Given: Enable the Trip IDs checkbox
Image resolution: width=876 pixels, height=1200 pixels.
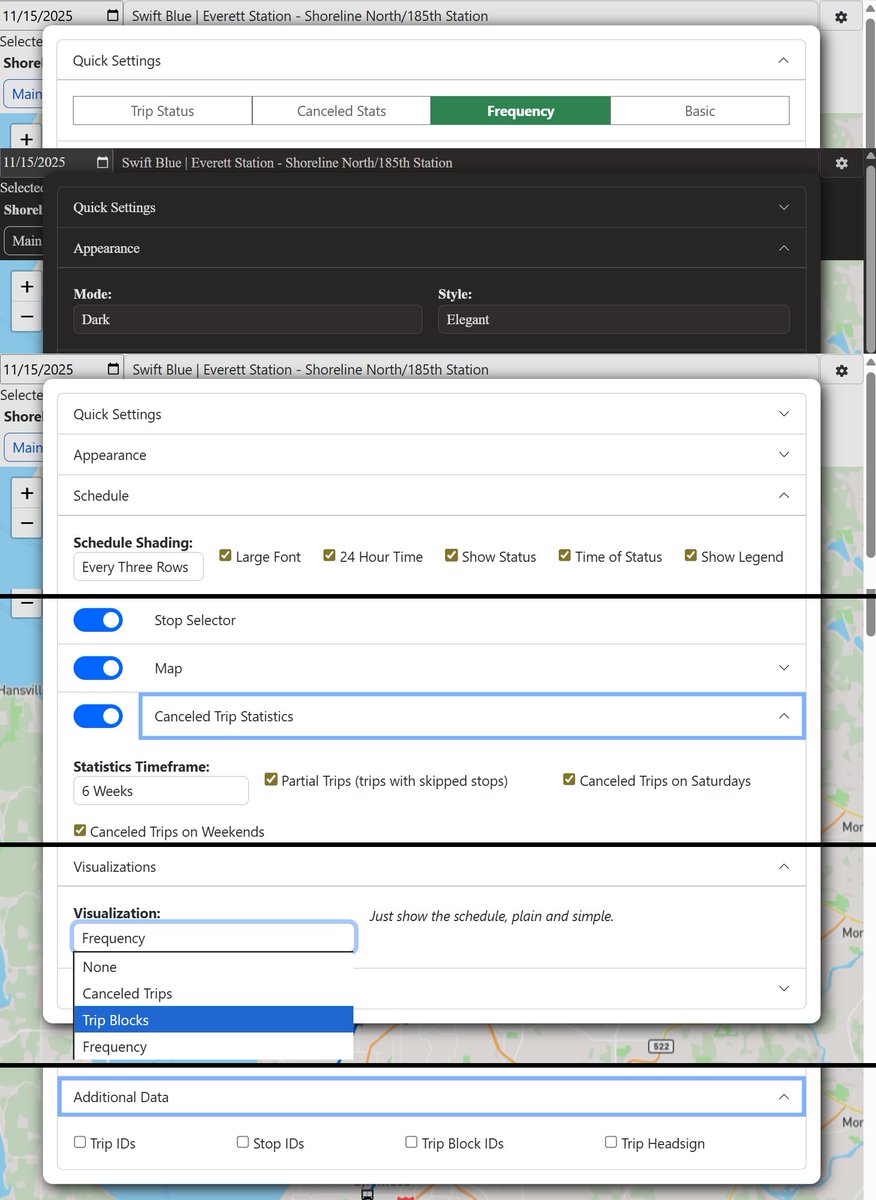Looking at the screenshot, I should pyautogui.click(x=80, y=1142).
